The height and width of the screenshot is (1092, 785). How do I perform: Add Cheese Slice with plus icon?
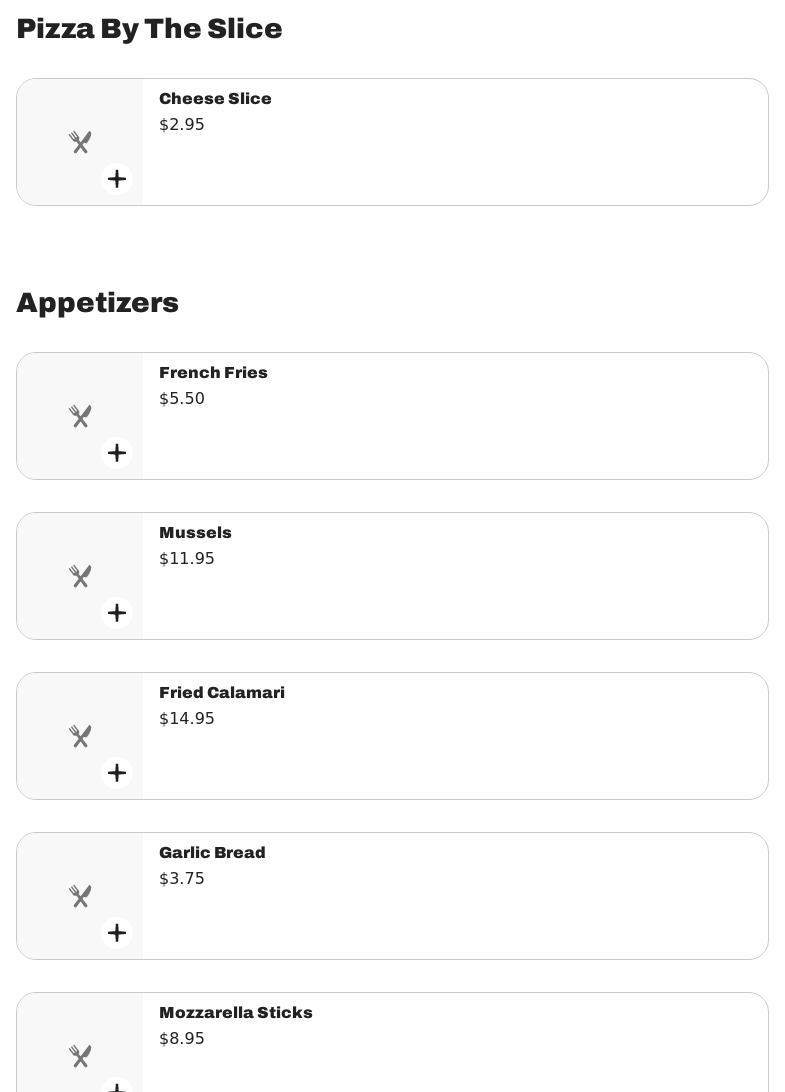click(117, 179)
